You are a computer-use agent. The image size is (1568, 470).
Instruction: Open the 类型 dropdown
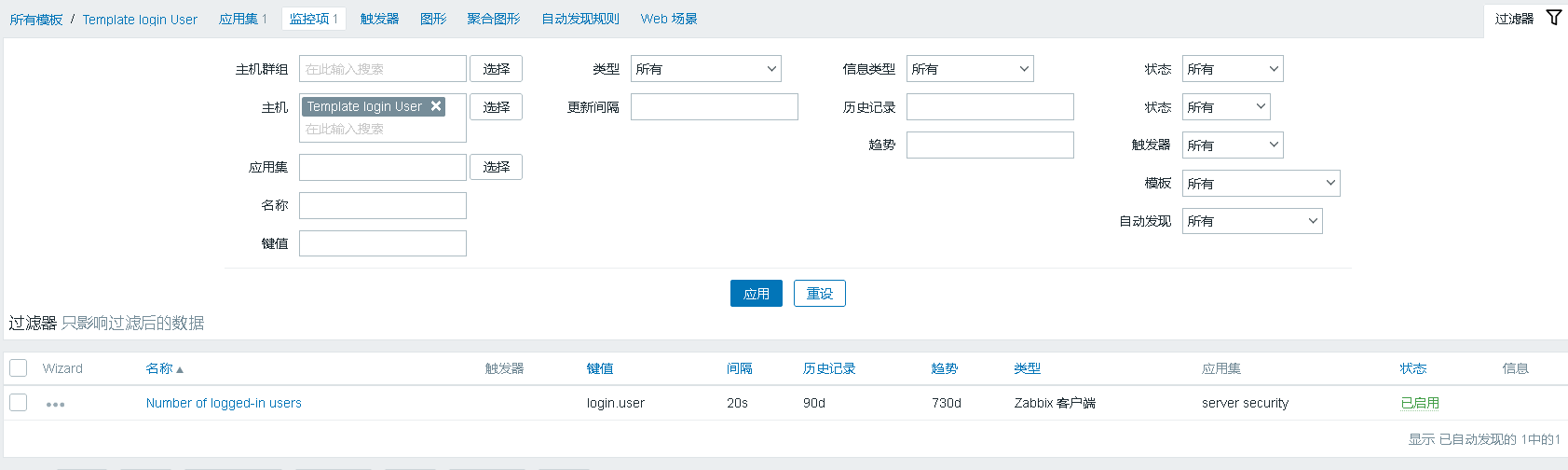tap(705, 69)
